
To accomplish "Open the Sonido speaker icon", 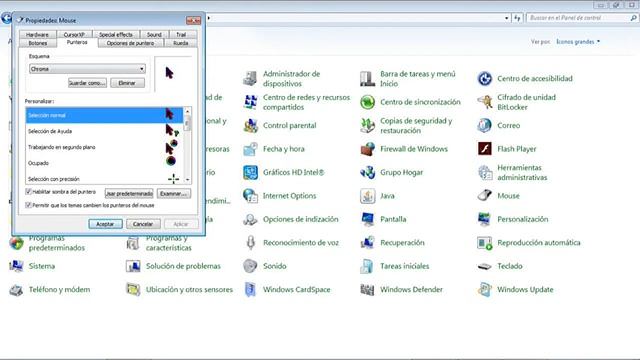I will (250, 266).
